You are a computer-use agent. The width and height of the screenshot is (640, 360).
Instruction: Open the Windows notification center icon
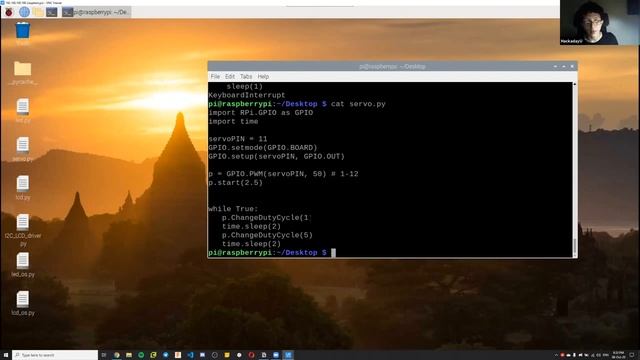[x=632, y=355]
